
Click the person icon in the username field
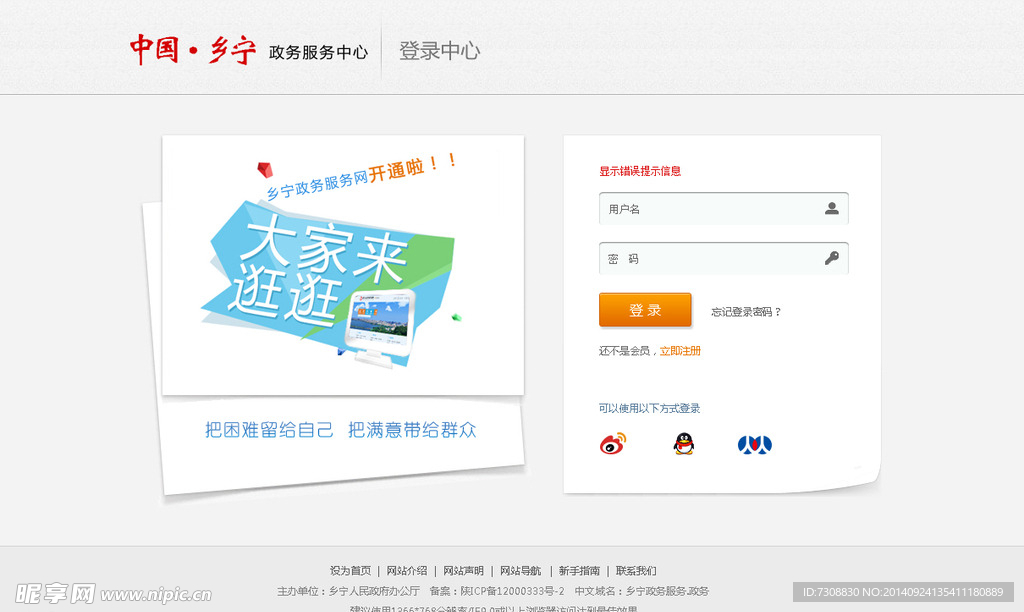coord(831,208)
